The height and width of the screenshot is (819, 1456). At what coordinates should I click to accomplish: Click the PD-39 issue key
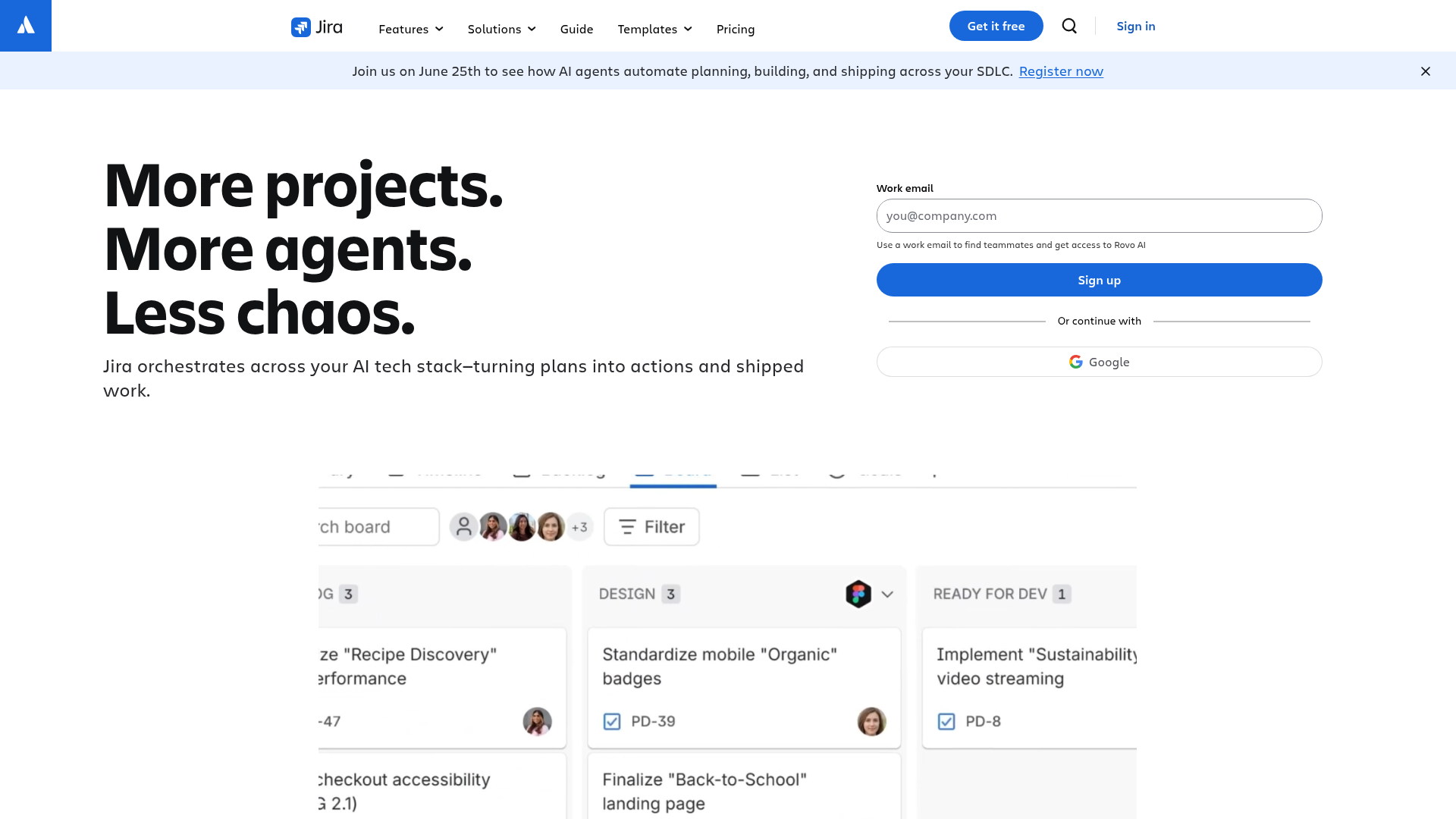(653, 721)
